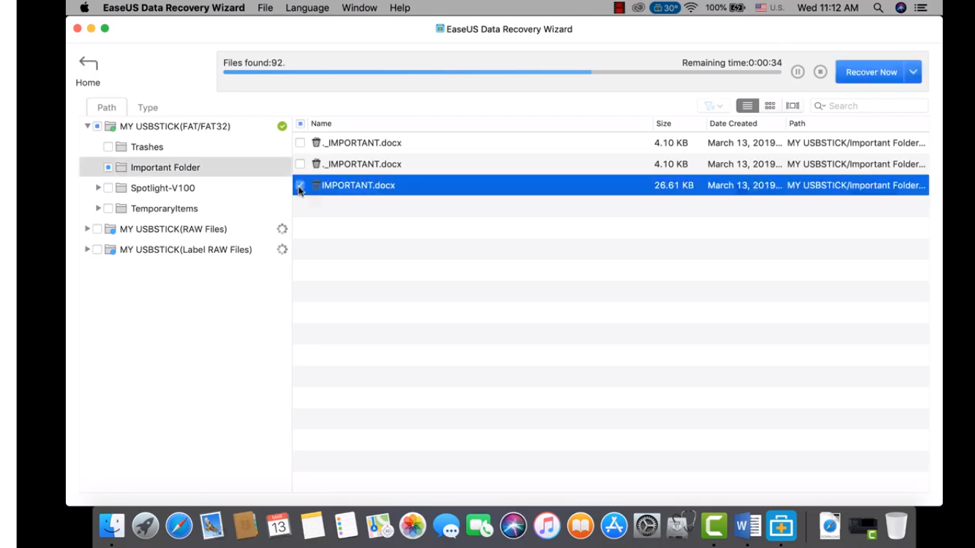
Task: Expand the Spotlight-V100 folder
Action: click(x=98, y=188)
